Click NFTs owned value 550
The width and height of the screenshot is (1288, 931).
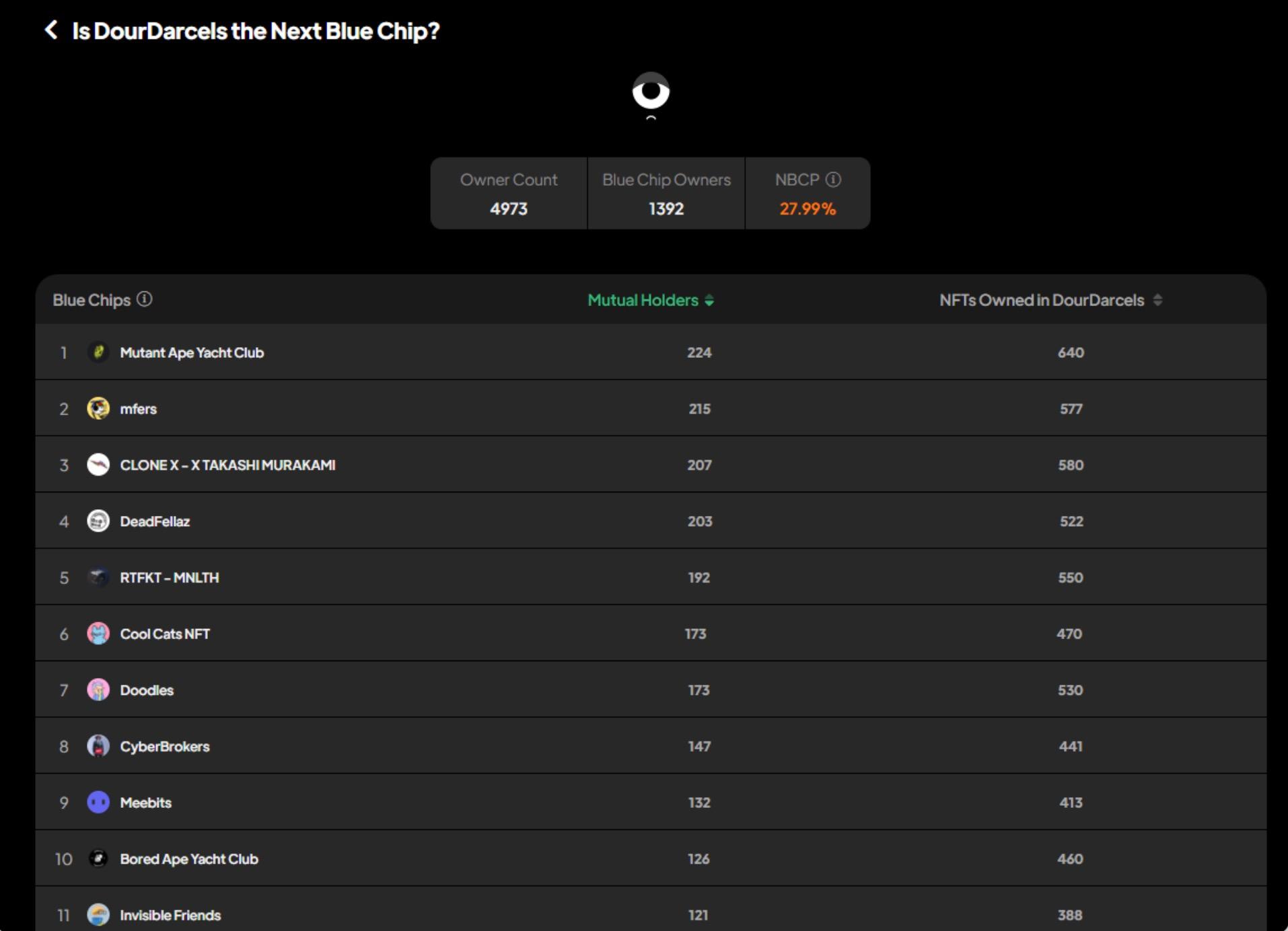tap(1071, 578)
